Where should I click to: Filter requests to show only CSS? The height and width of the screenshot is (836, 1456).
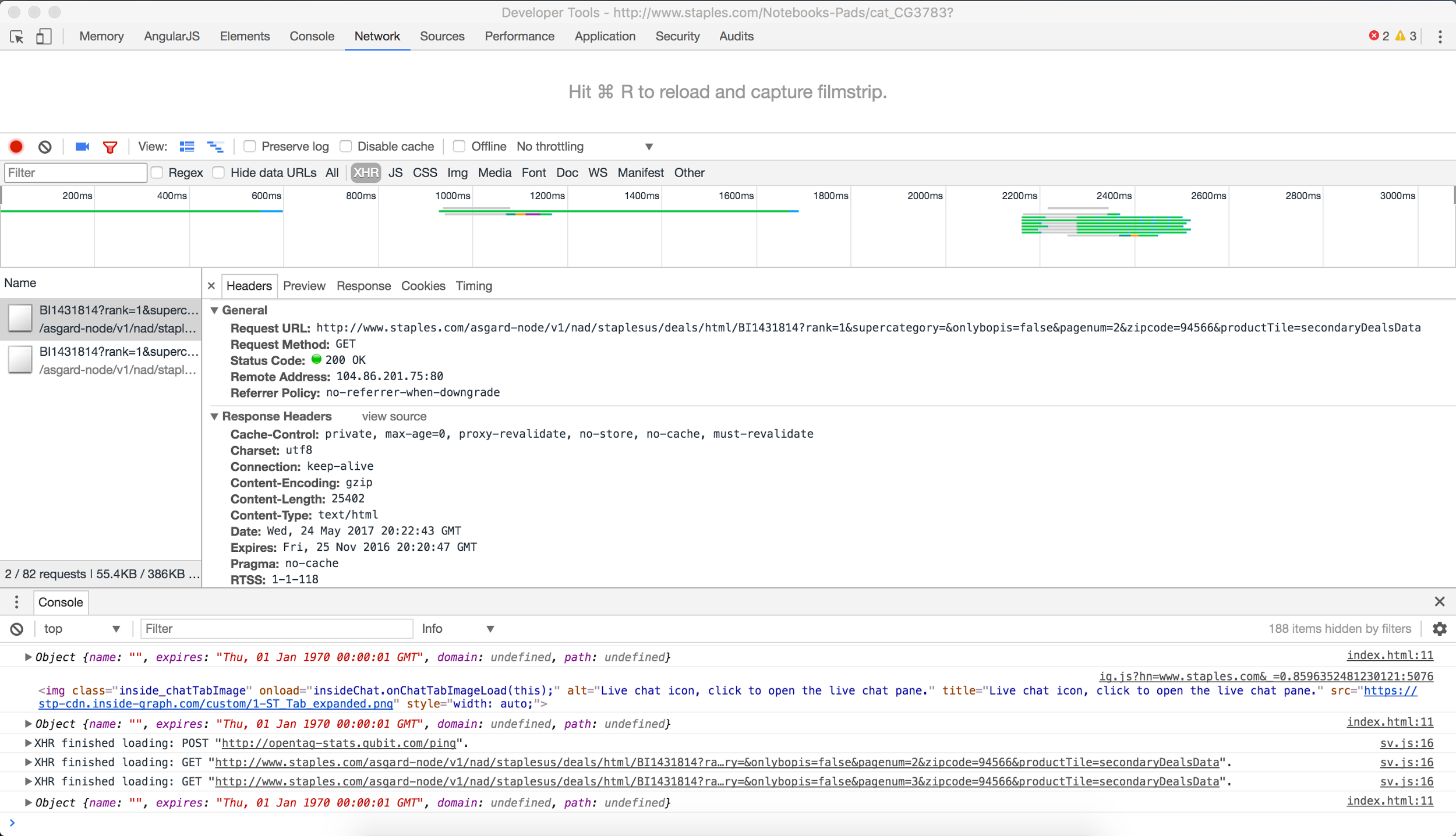coord(425,172)
